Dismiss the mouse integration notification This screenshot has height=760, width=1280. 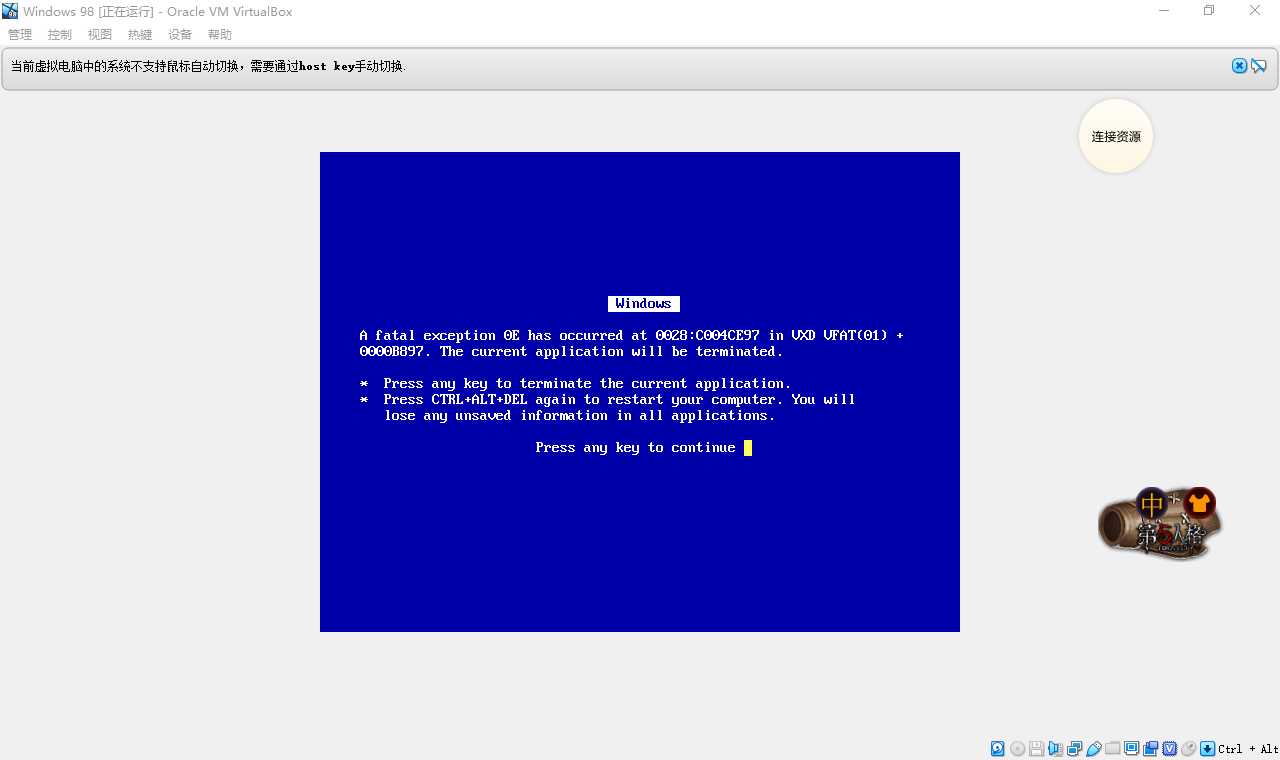(1240, 66)
